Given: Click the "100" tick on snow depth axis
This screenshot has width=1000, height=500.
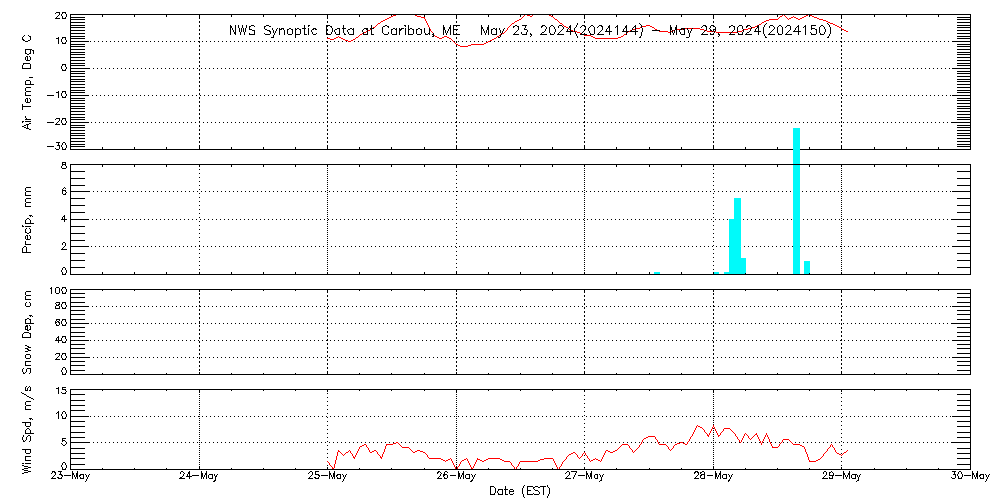Looking at the screenshot, I should 57,291.
